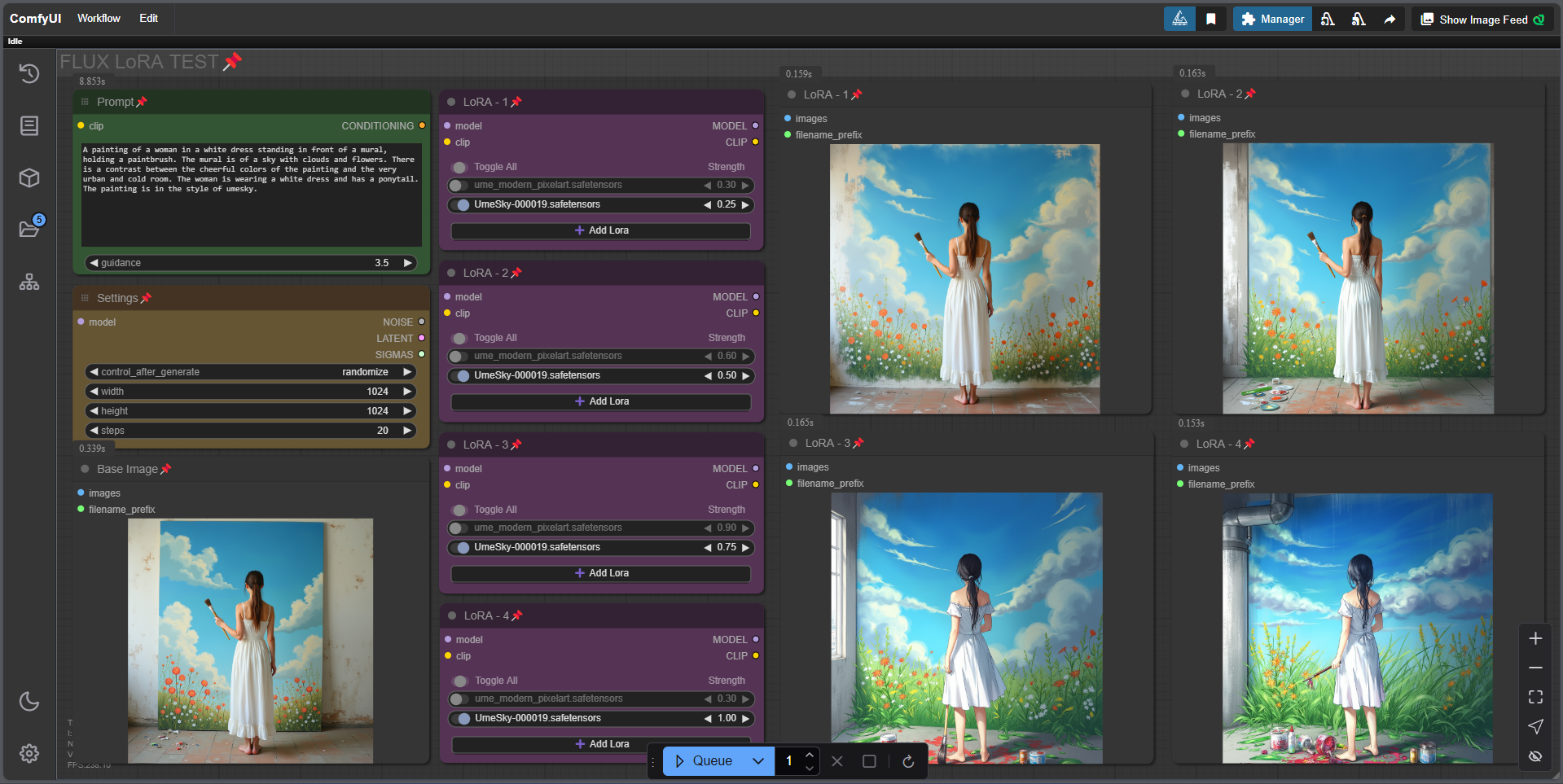Click the fit view canvas icon
Viewport: 1563px width, 784px height.
(1535, 697)
